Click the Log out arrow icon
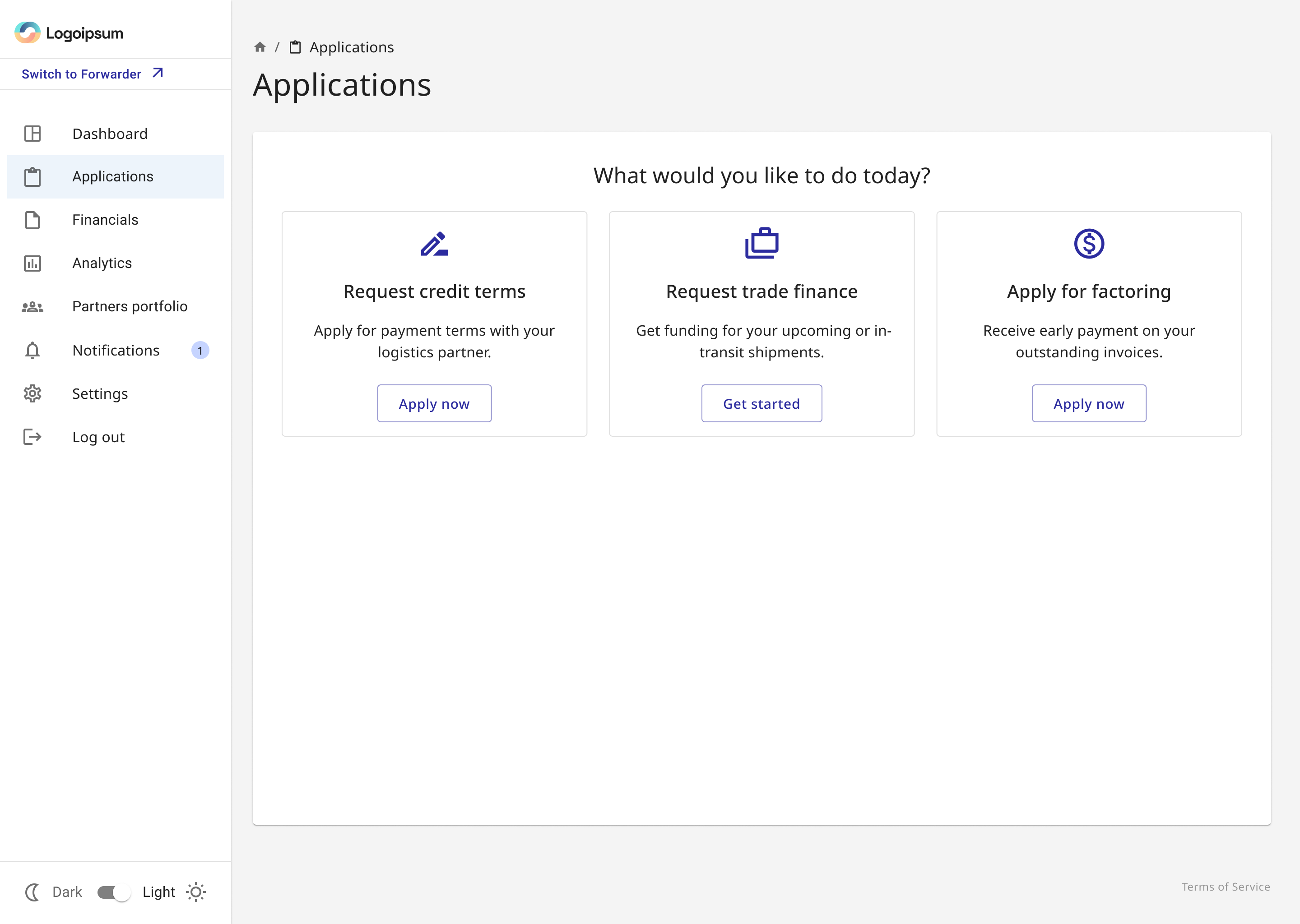The width and height of the screenshot is (1300, 924). tap(32, 437)
